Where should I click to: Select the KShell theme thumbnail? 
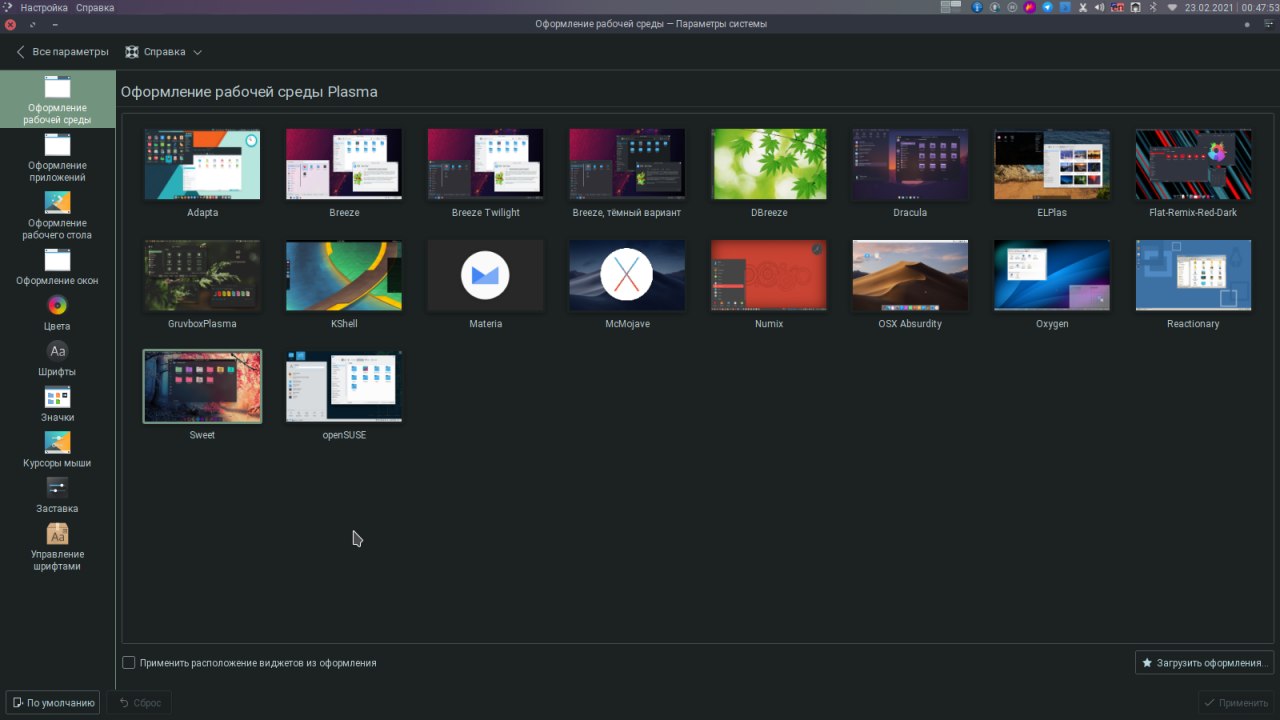point(344,275)
